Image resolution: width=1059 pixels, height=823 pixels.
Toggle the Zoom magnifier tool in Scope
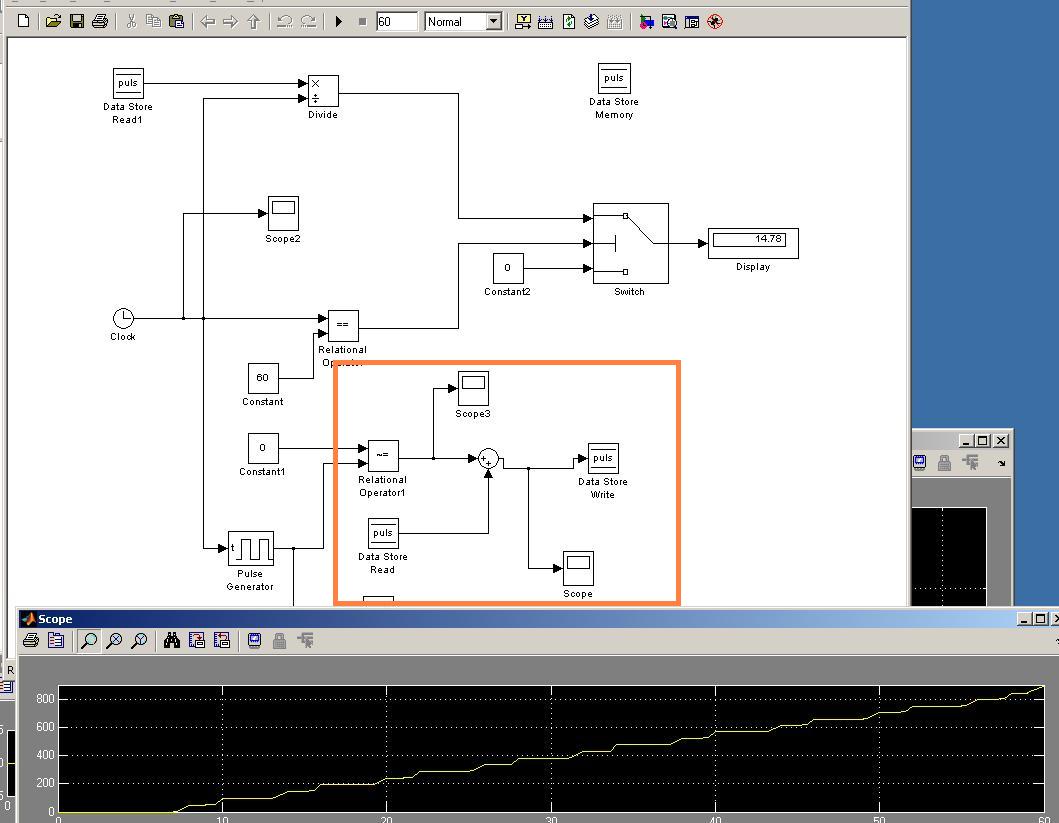(x=89, y=640)
